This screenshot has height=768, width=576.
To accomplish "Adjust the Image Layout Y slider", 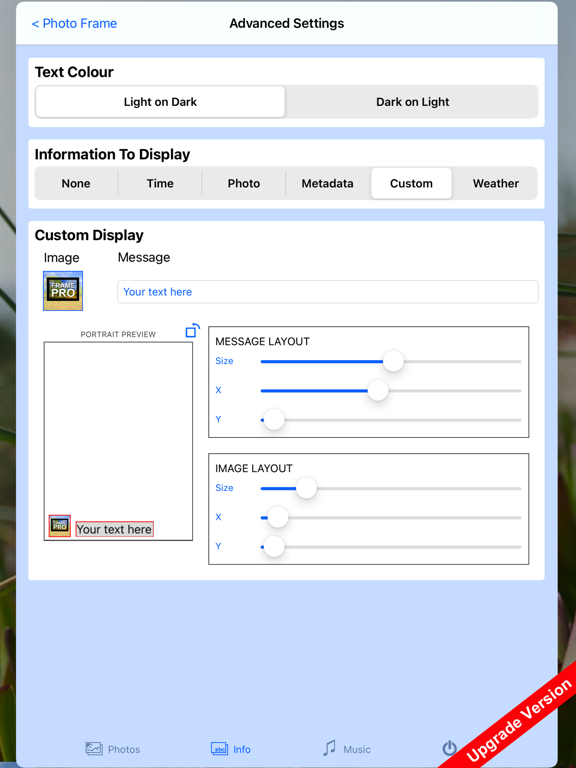I will pyautogui.click(x=274, y=547).
